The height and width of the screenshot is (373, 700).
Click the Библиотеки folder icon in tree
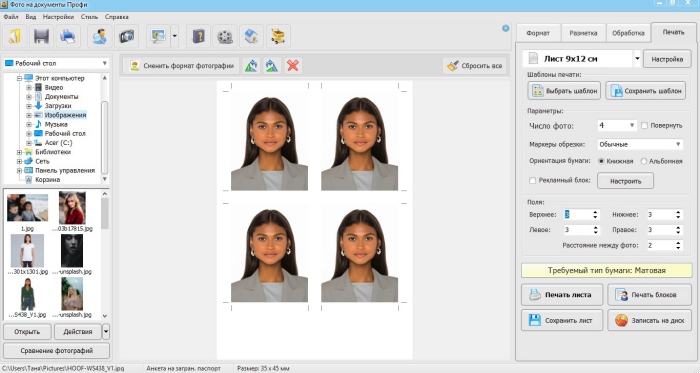[x=29, y=152]
